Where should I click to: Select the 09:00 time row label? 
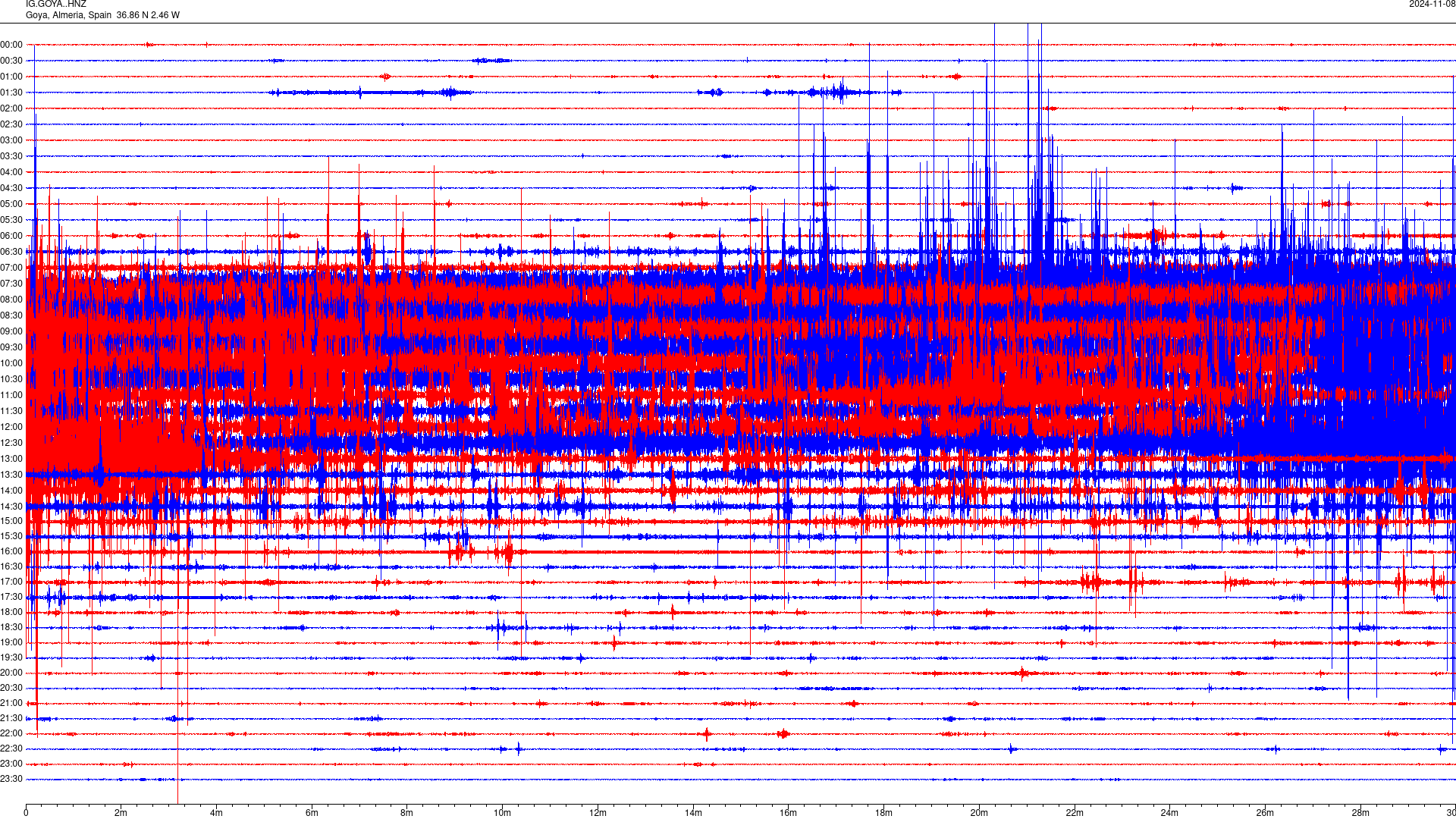tap(11, 331)
